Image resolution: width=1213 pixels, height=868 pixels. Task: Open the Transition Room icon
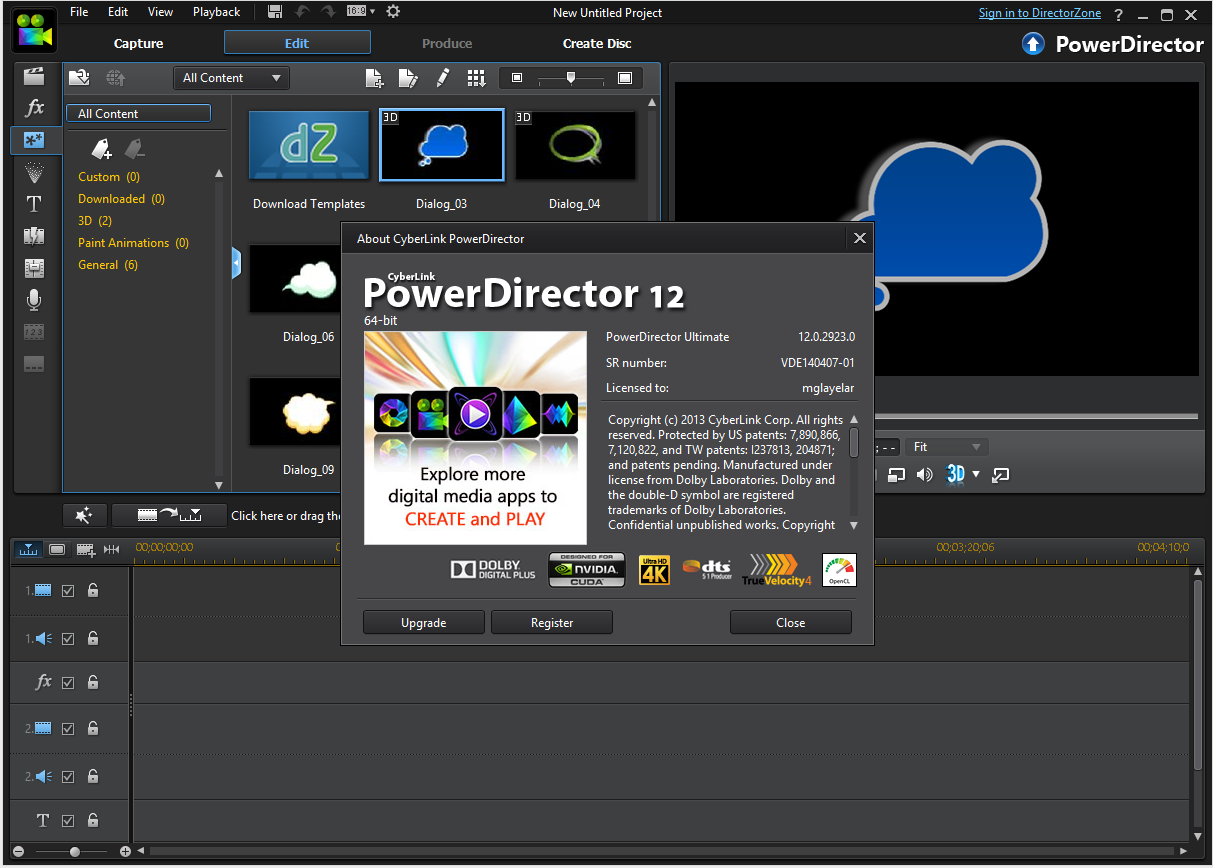coord(34,236)
